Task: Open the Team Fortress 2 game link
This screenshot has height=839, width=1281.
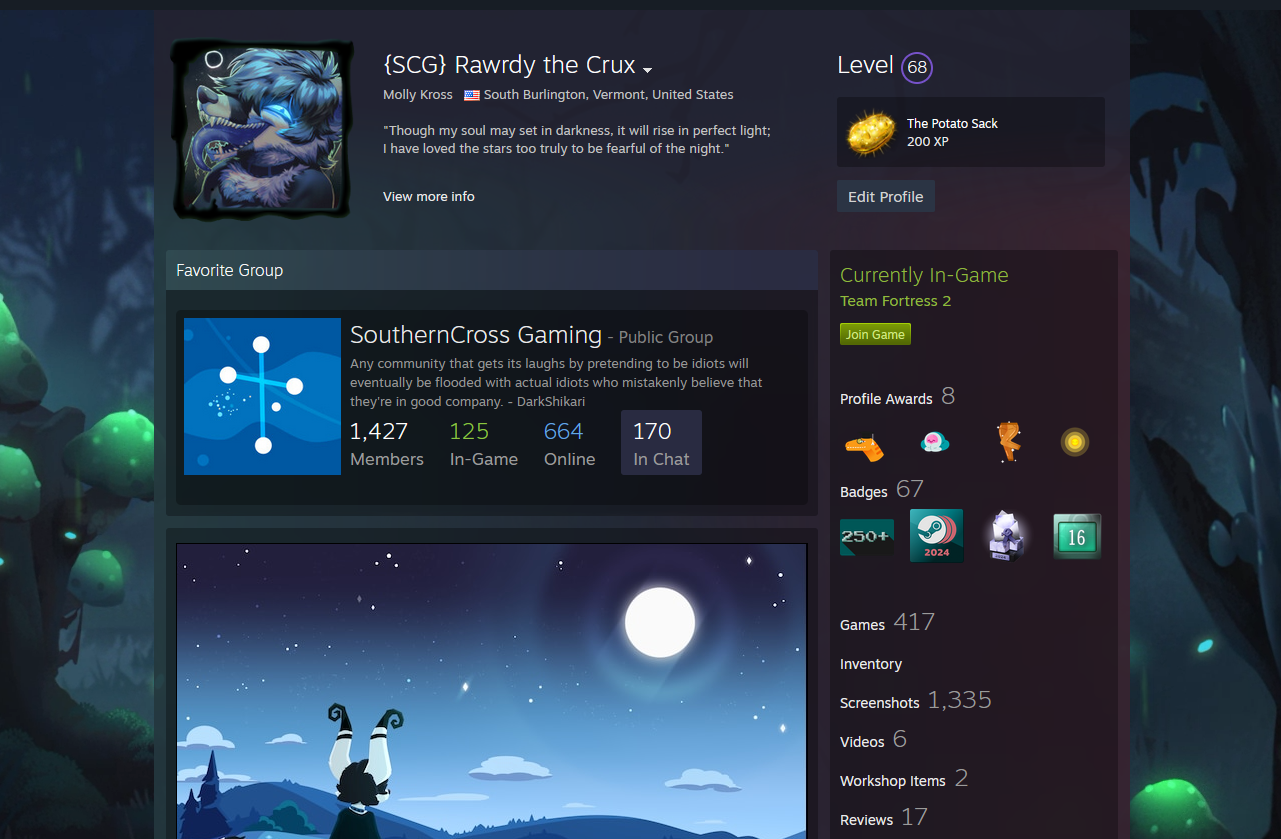Action: pos(895,301)
